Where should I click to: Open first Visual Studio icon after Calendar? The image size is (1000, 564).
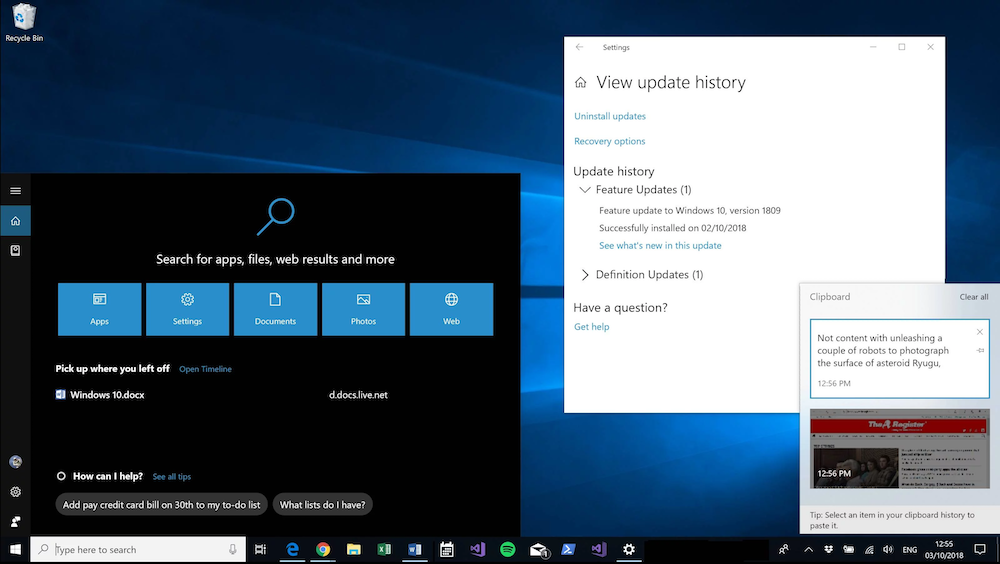477,549
